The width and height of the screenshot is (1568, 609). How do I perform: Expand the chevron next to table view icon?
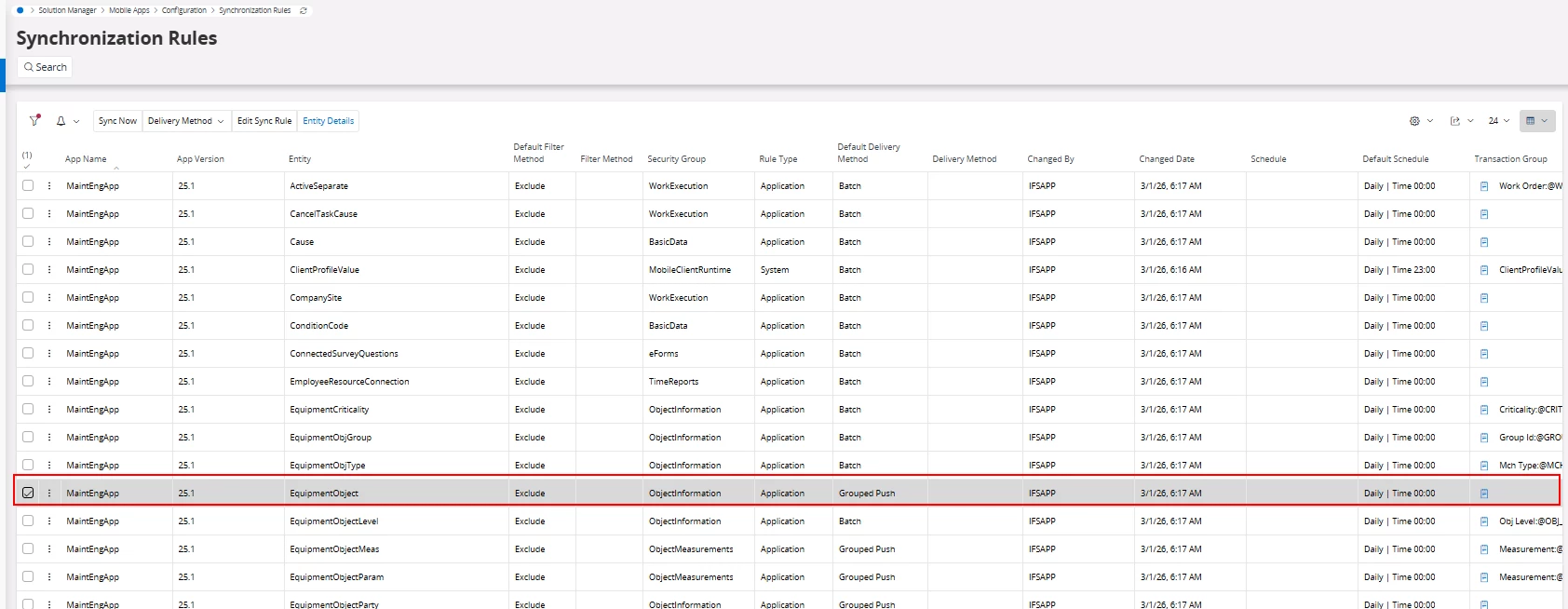(1545, 121)
